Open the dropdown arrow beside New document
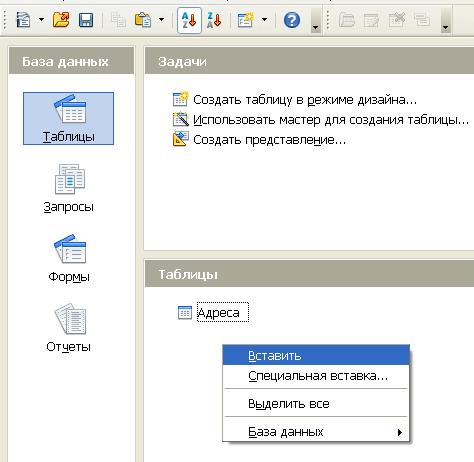Screen dimensions: 474x462 pos(41,20)
